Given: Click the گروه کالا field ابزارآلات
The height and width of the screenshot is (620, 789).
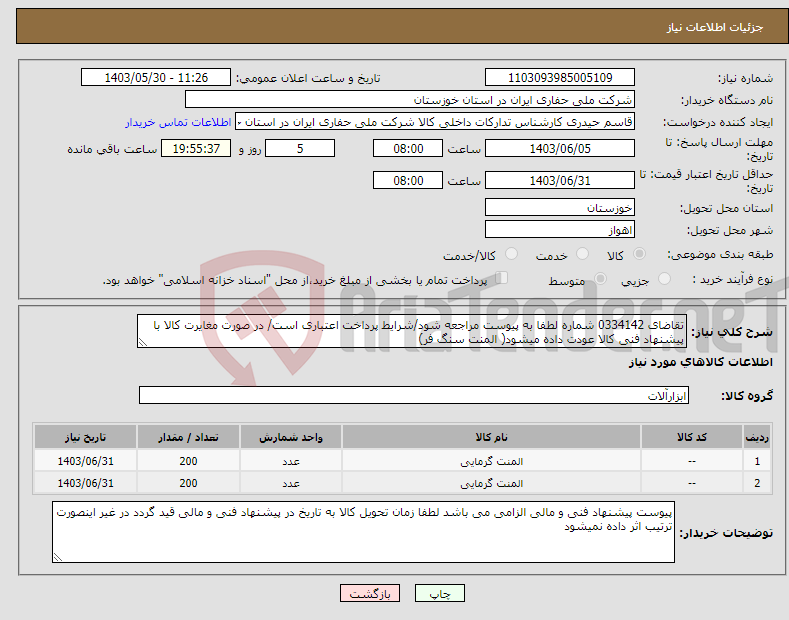Looking at the screenshot, I should click(x=414, y=396).
